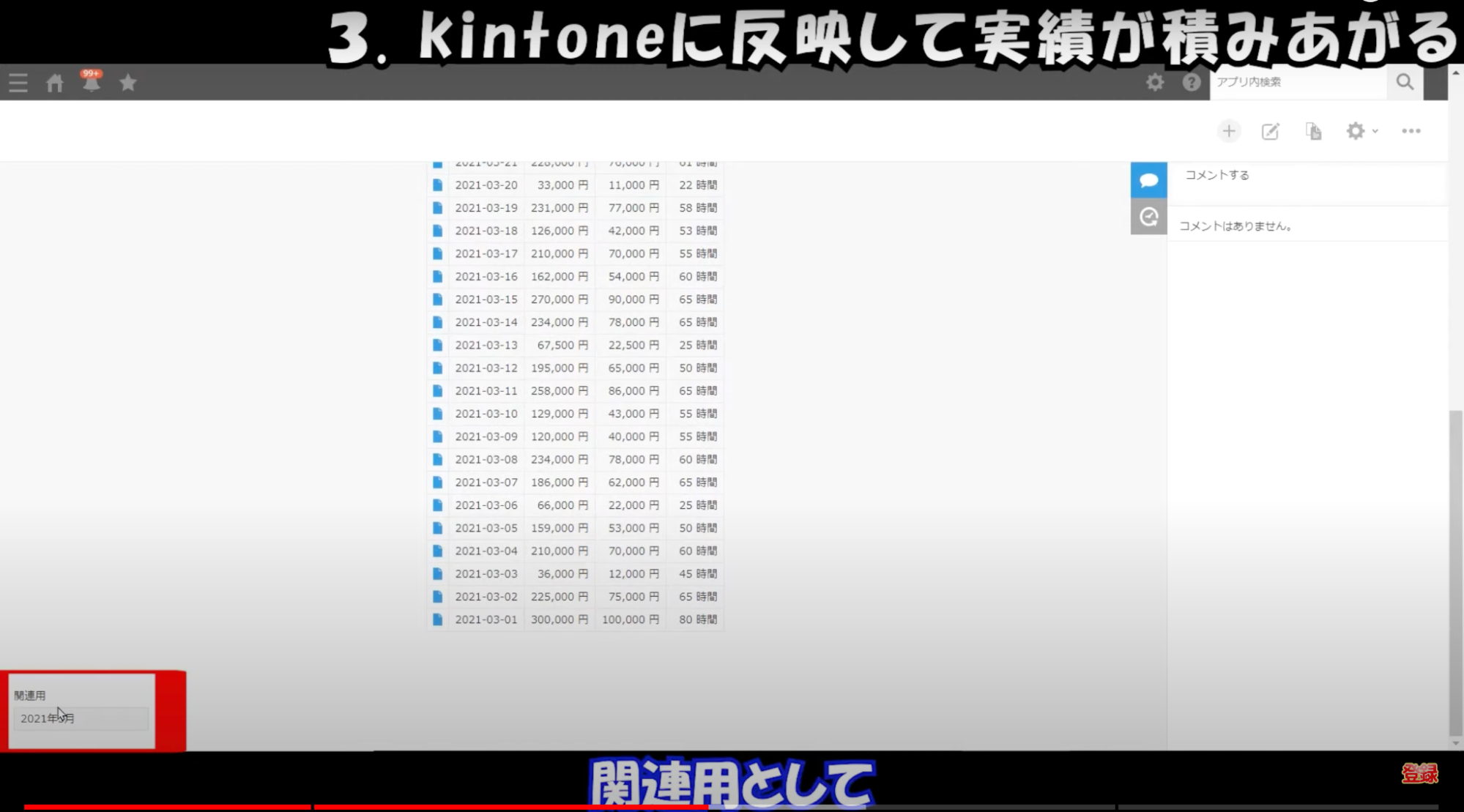The width and height of the screenshot is (1464, 812).
Task: Switch to comments tab icon
Action: (1148, 180)
